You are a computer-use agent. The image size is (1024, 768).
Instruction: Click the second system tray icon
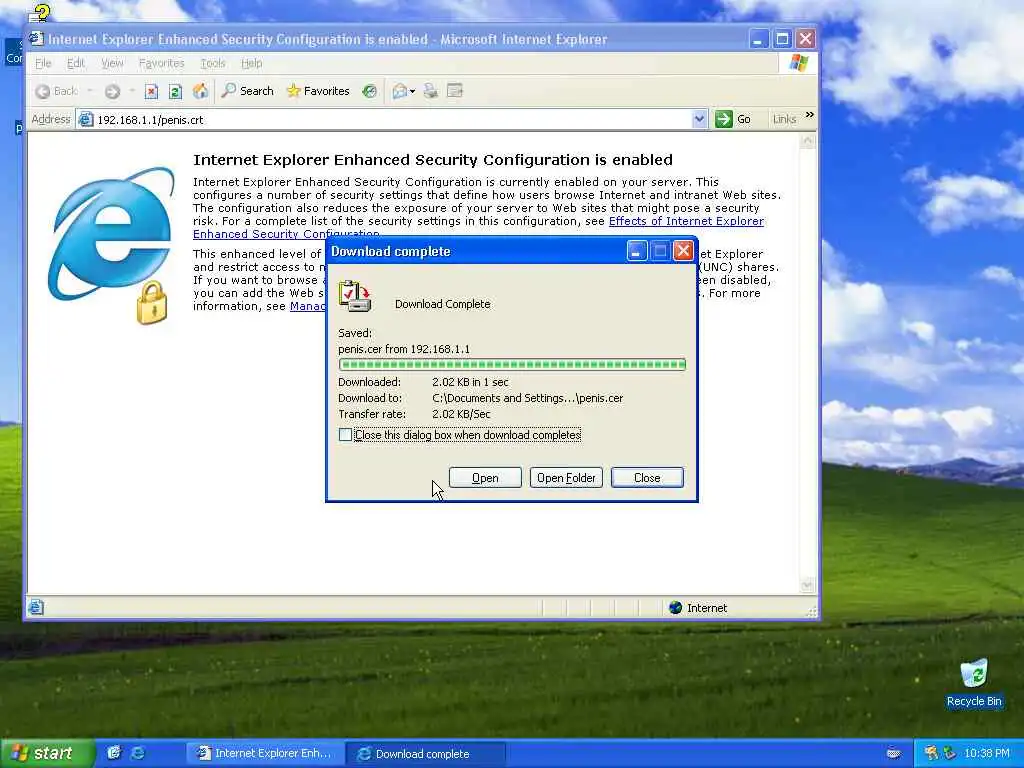point(949,754)
